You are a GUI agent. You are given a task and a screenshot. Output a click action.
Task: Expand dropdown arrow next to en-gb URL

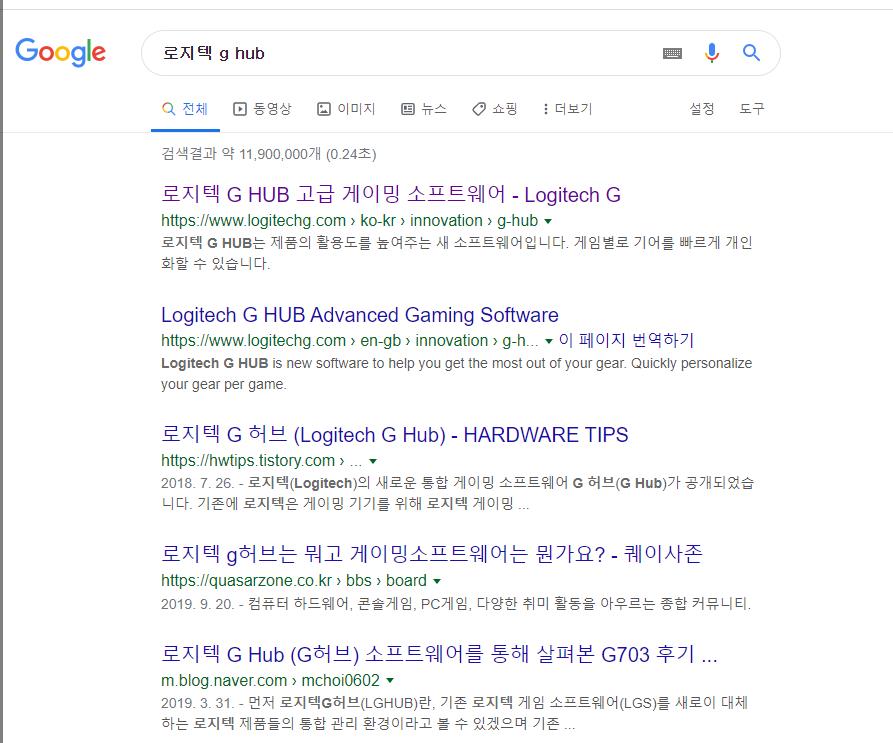pyautogui.click(x=549, y=342)
